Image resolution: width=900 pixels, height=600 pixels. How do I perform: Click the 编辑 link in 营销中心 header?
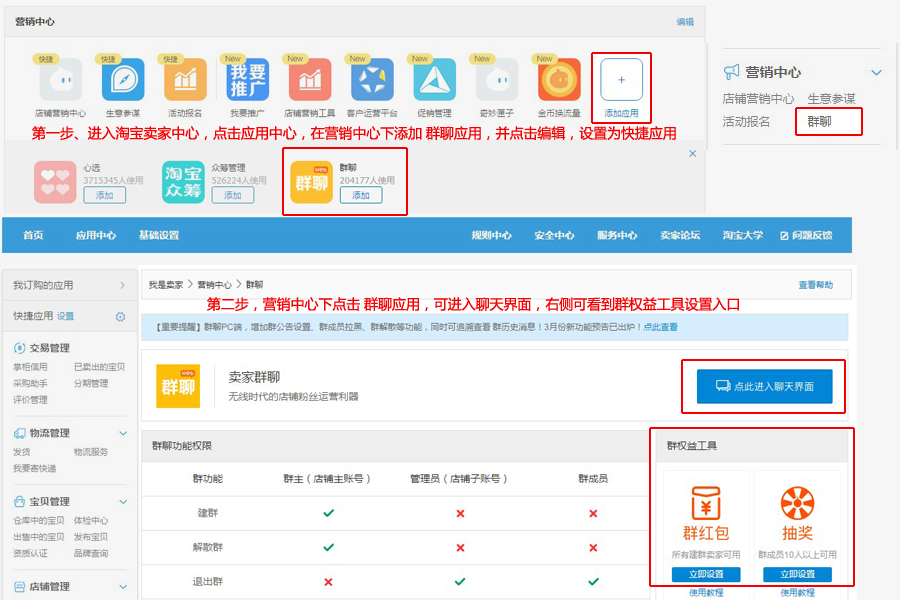click(x=685, y=22)
